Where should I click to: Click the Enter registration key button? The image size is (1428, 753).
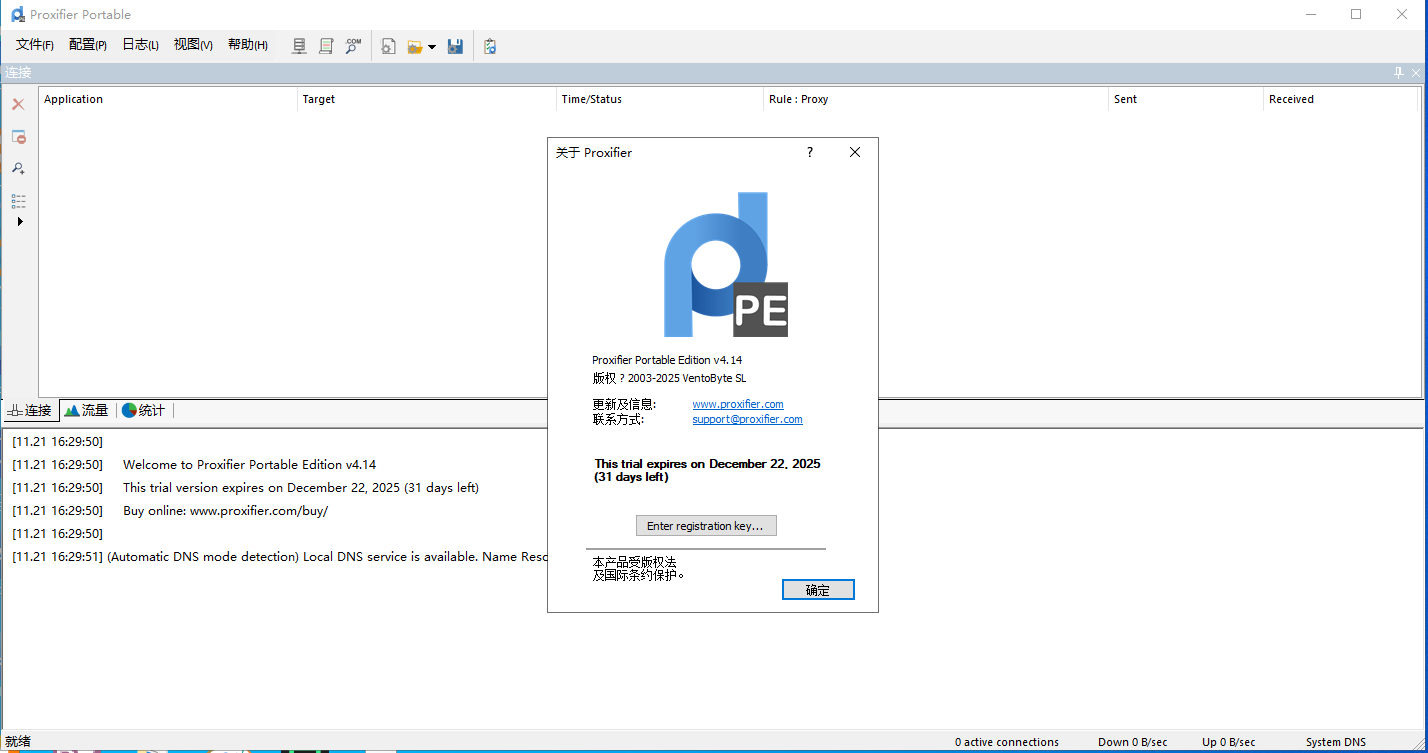pyautogui.click(x=706, y=526)
